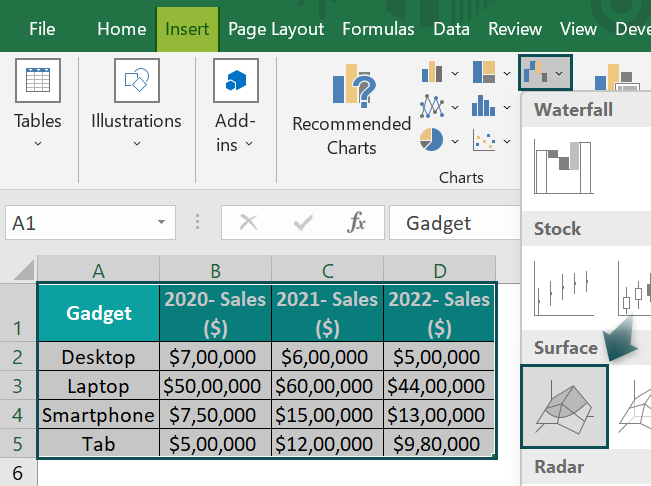Viewport: 651px width, 486px height.
Task: Cancel the formula bar entry
Action: point(249,222)
